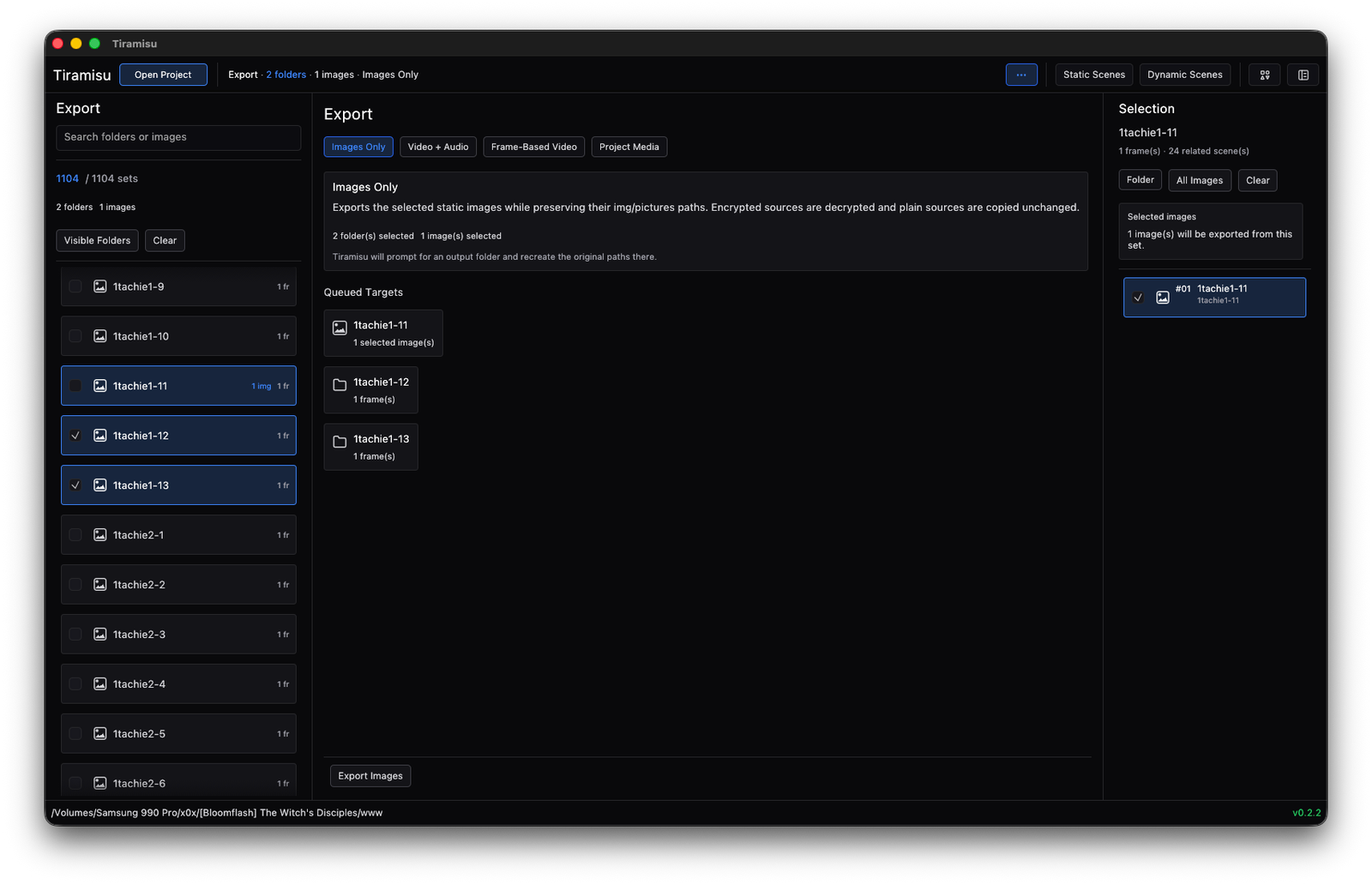Toggle the 1tachie1-11 folder checkbox
Viewport: 1372px width, 885px height.
point(75,386)
